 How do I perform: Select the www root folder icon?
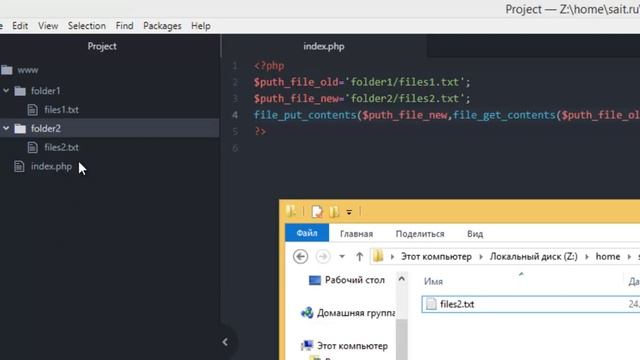(x=7, y=70)
